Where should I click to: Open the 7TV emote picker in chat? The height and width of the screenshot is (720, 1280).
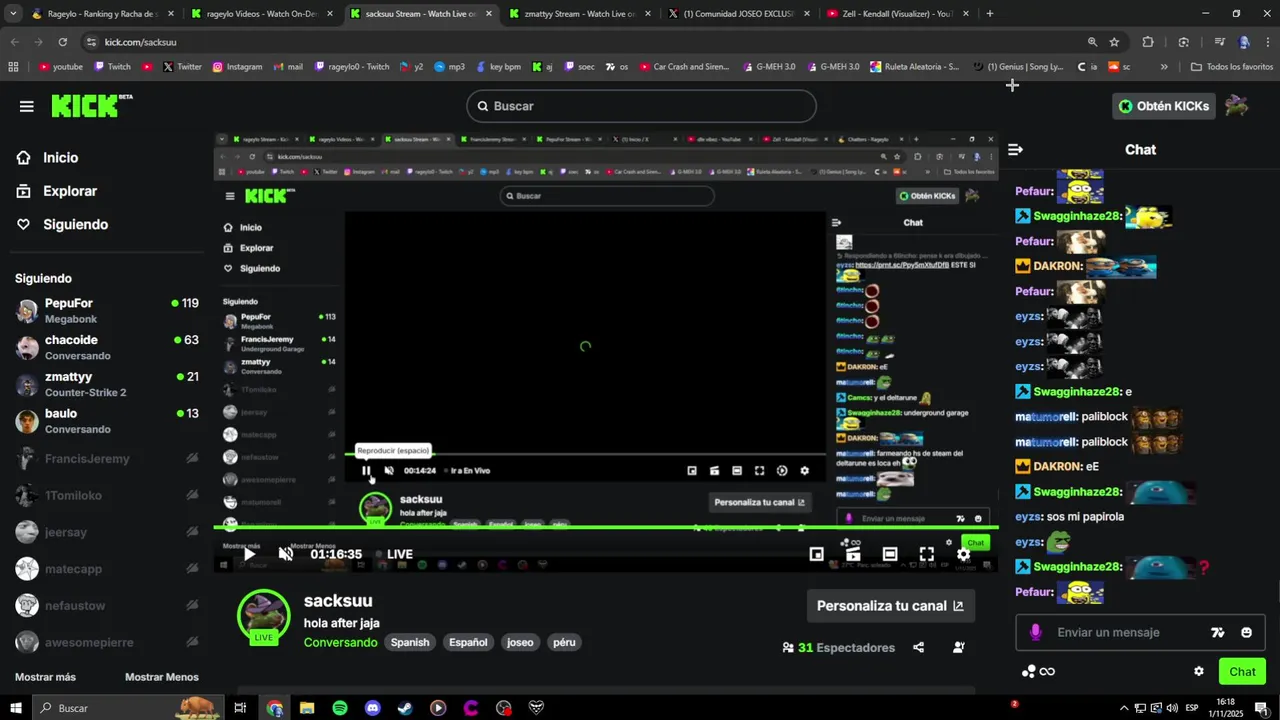click(1217, 632)
